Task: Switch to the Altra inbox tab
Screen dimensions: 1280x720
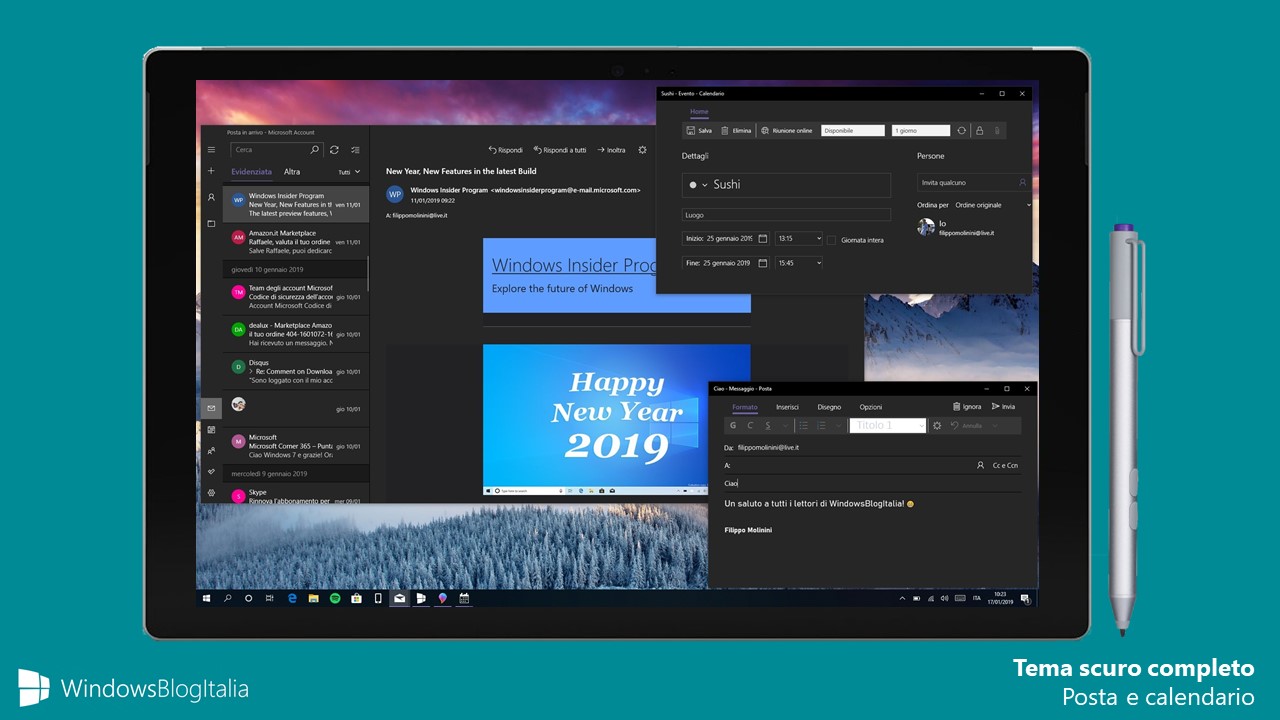Action: point(291,172)
